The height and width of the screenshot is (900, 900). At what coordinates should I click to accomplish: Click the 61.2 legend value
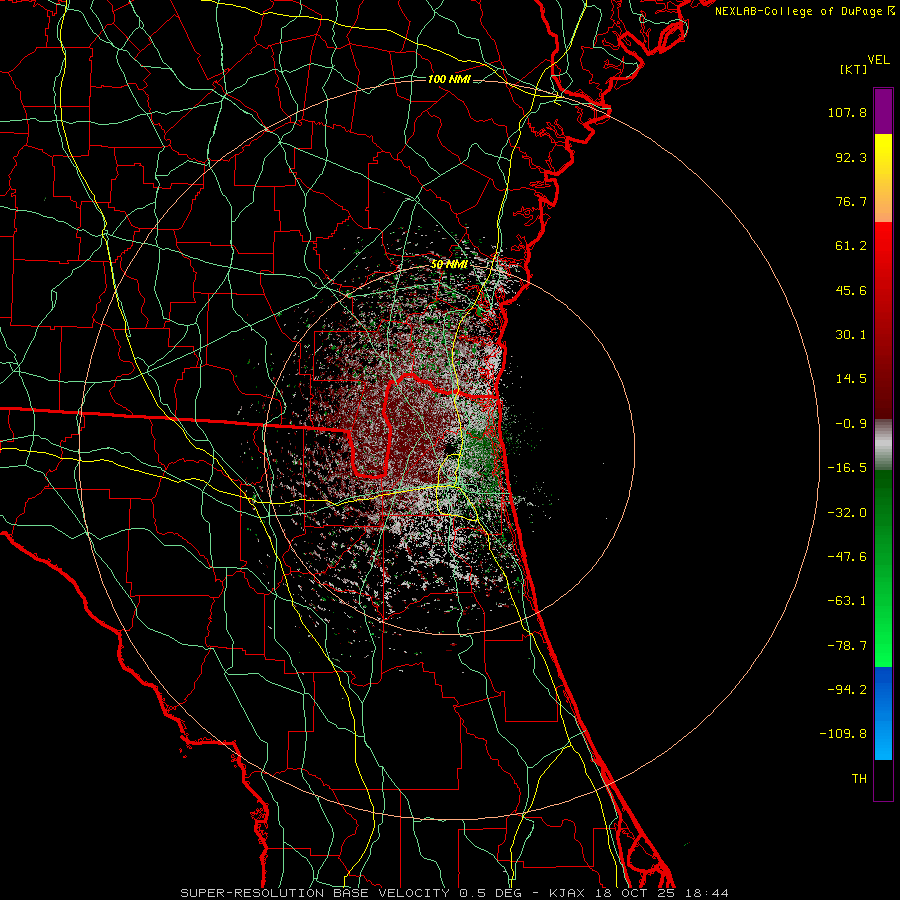(x=851, y=246)
